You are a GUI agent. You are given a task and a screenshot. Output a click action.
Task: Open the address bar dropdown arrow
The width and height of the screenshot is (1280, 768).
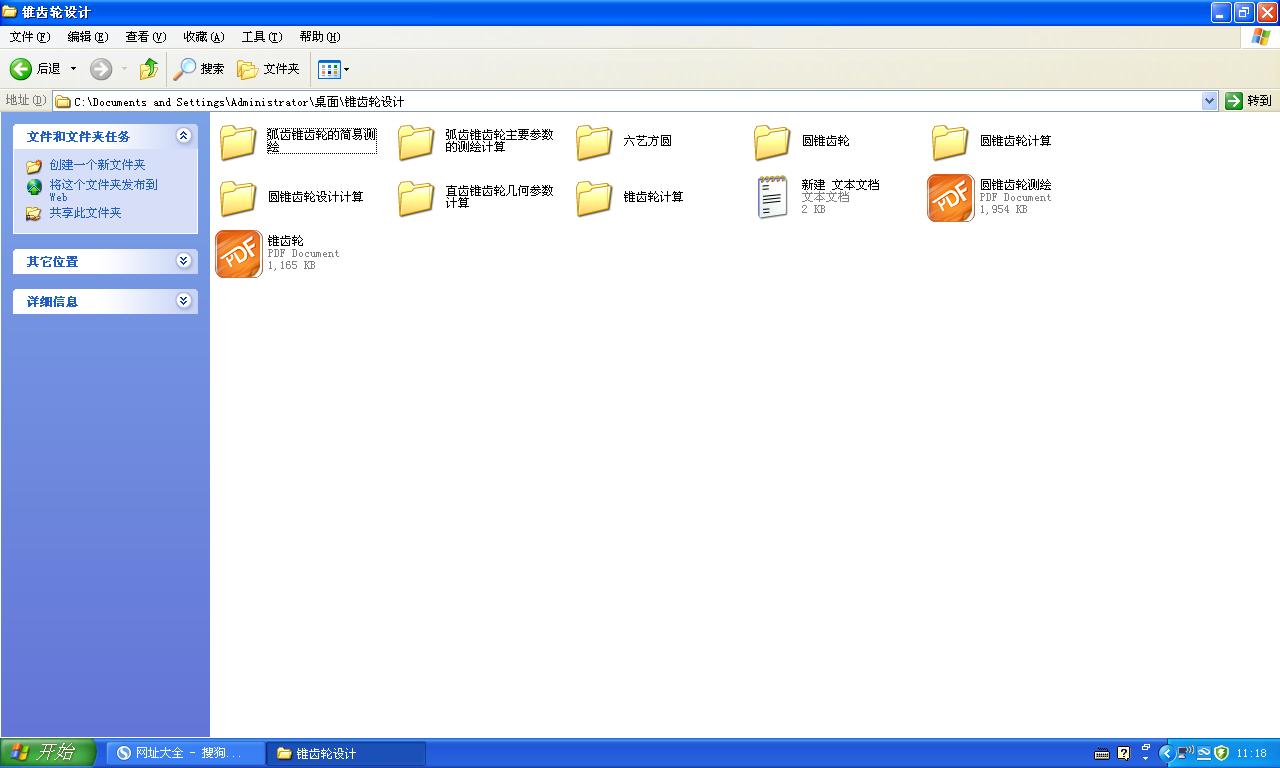point(1208,100)
